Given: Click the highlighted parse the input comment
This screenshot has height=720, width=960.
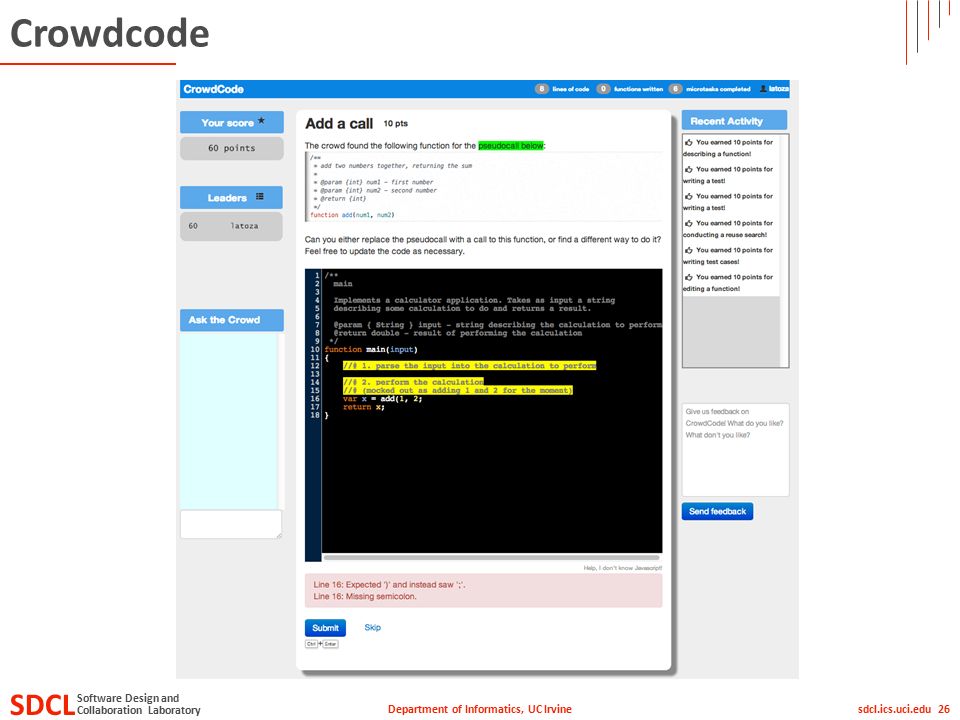Looking at the screenshot, I should pos(470,366).
